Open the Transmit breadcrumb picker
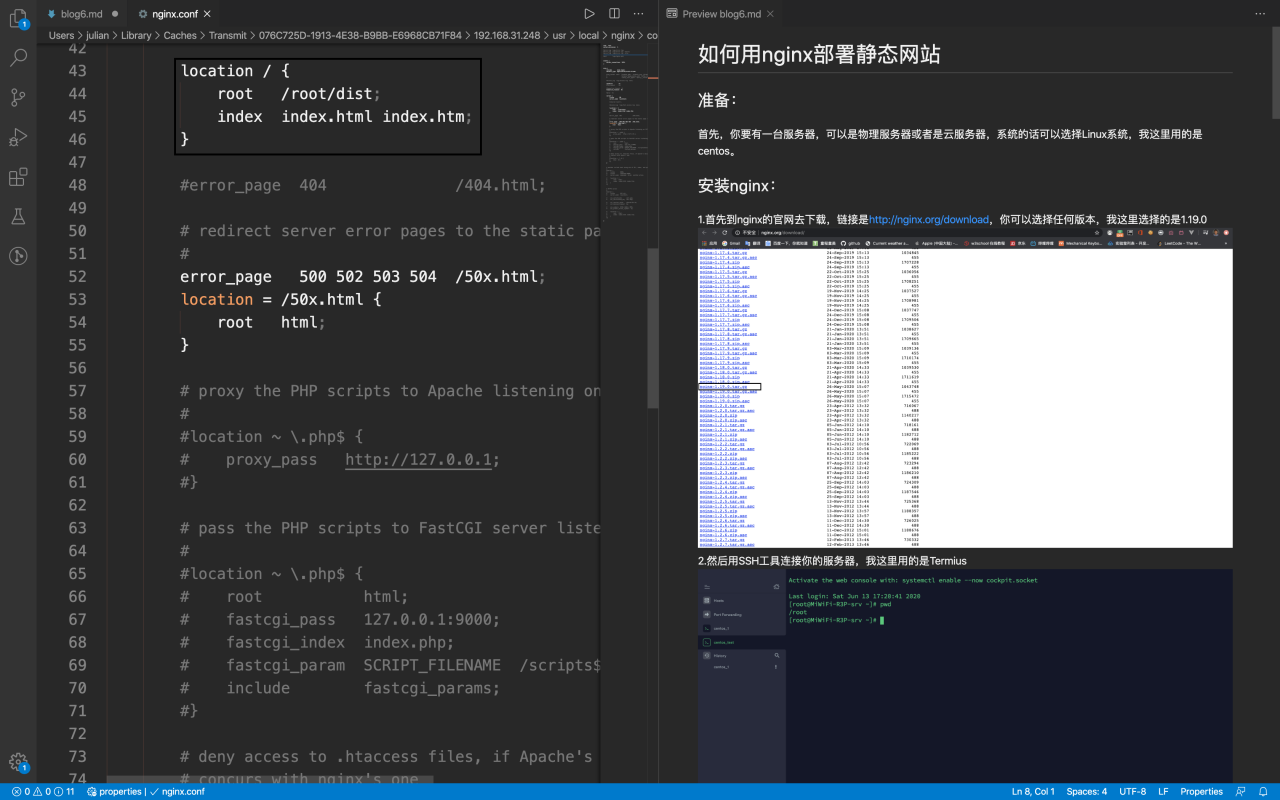 (x=229, y=35)
